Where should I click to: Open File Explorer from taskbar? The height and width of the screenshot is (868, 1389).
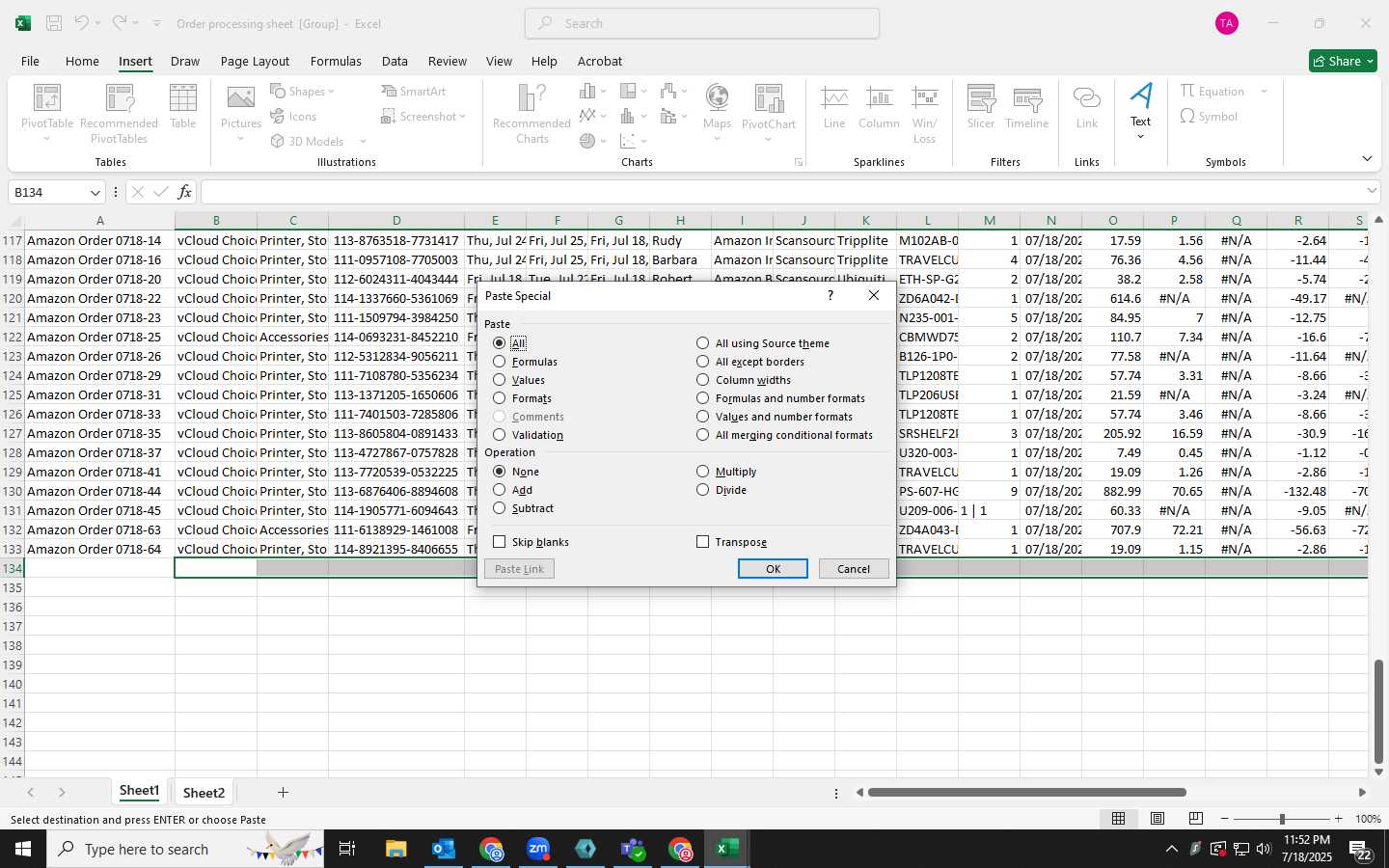[395, 849]
